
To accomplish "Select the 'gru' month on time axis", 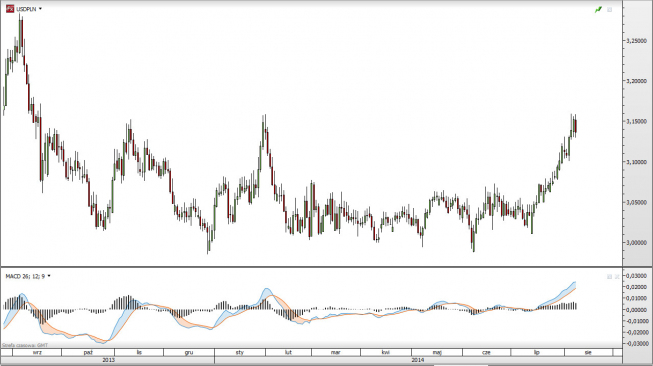I will pos(189,352).
